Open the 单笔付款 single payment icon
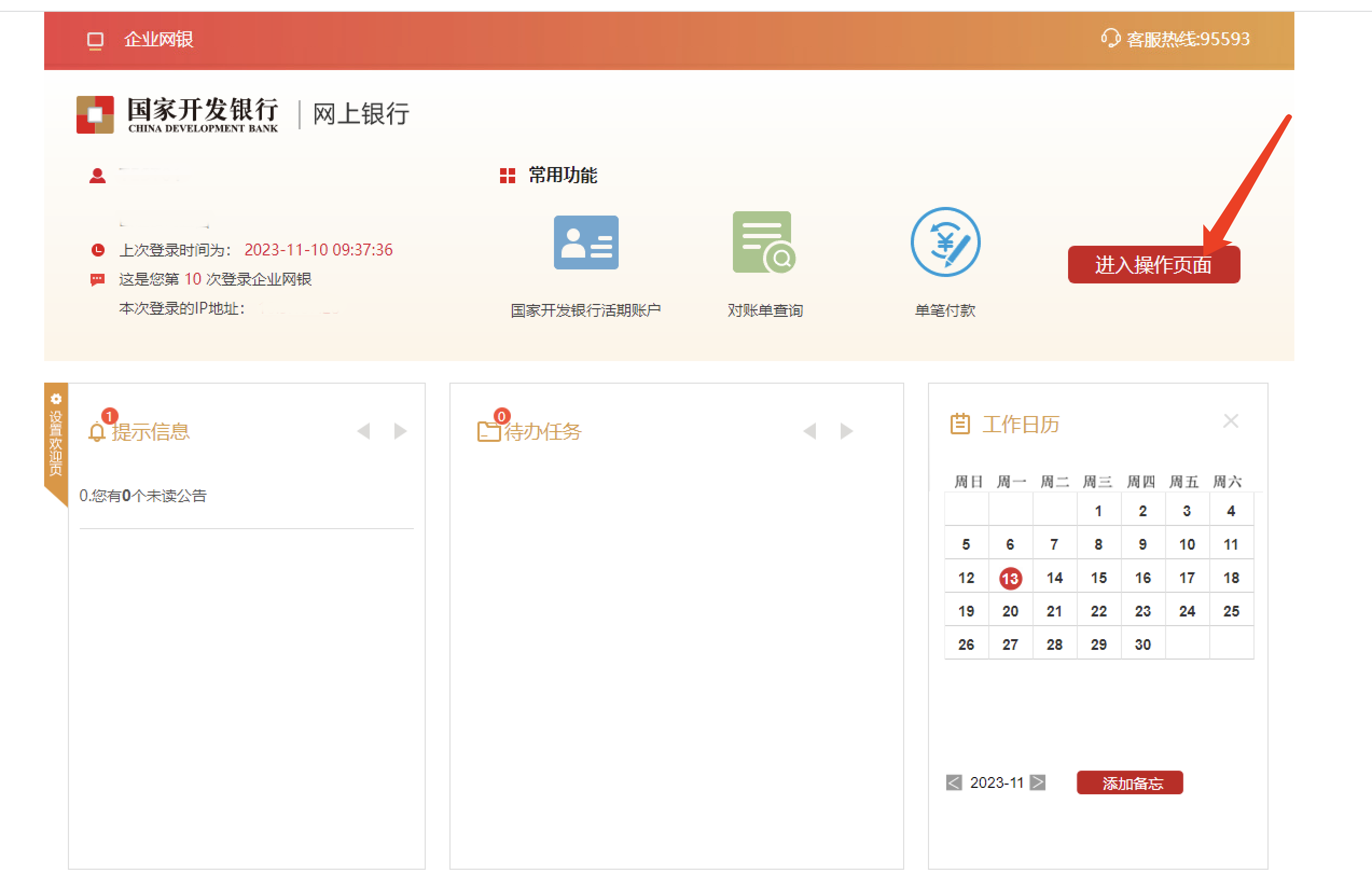Screen dimensions: 1372x887 pos(945,242)
